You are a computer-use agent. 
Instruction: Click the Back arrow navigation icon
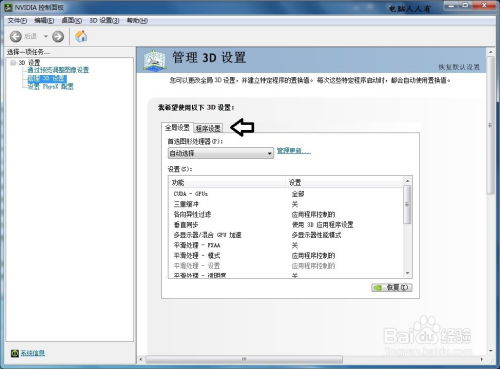(16, 36)
